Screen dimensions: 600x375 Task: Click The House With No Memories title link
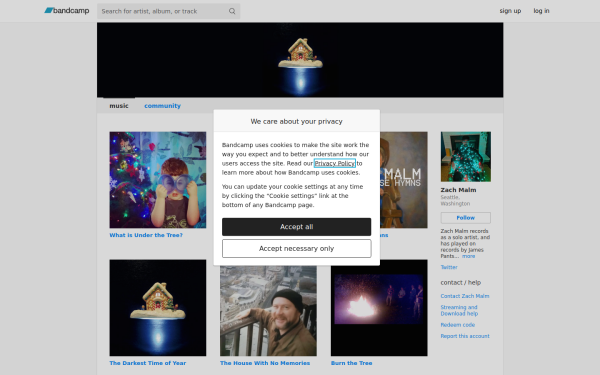tap(265, 363)
